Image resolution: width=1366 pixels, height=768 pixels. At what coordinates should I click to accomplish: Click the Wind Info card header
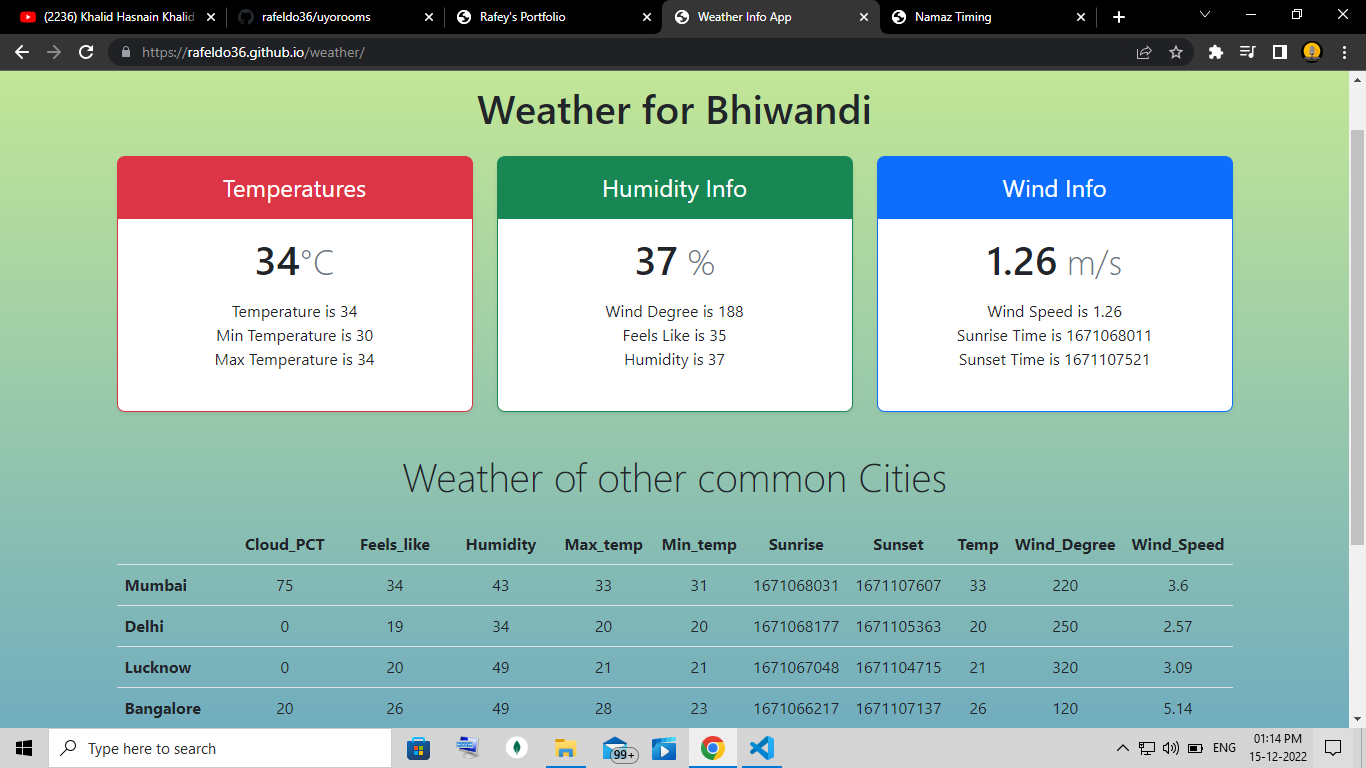pos(1055,188)
